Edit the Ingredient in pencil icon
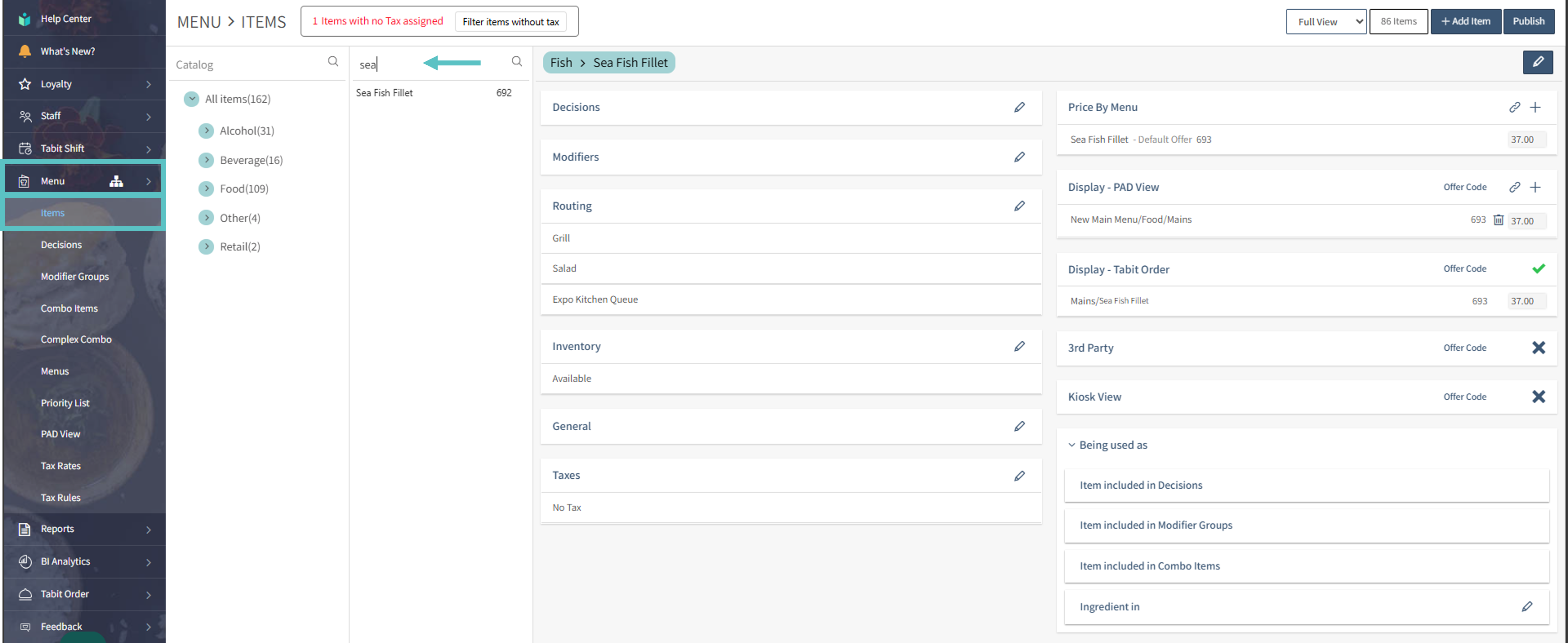 tap(1527, 606)
